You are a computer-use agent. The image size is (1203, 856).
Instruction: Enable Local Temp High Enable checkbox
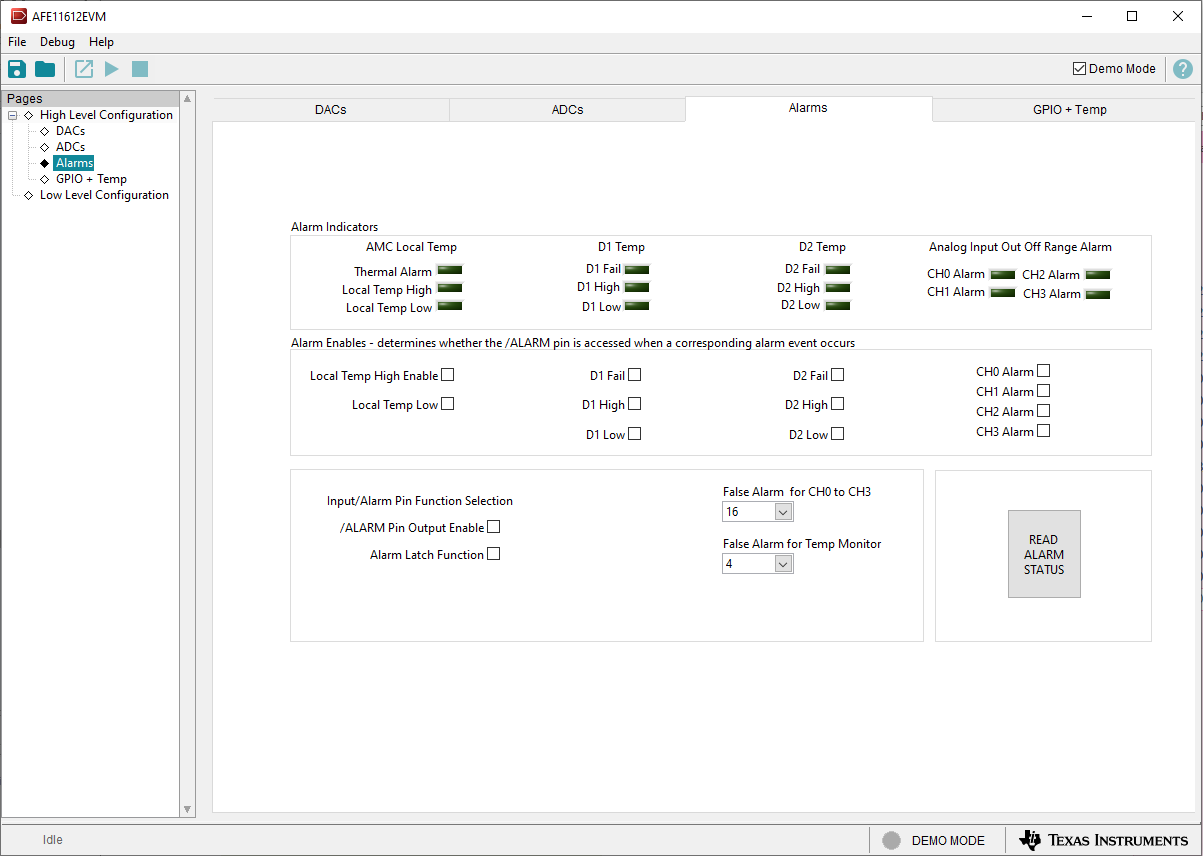[x=448, y=375]
